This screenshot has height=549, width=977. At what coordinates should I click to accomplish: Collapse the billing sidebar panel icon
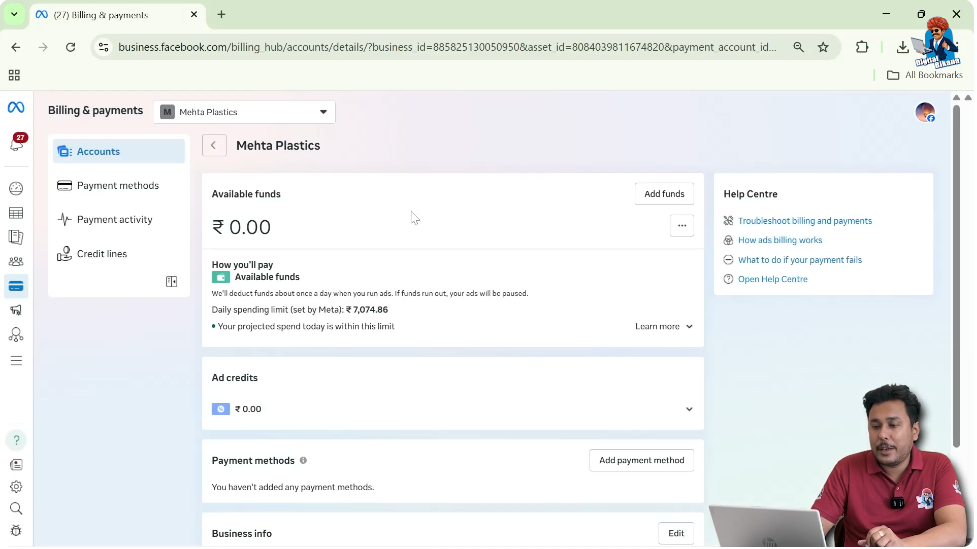tap(171, 282)
